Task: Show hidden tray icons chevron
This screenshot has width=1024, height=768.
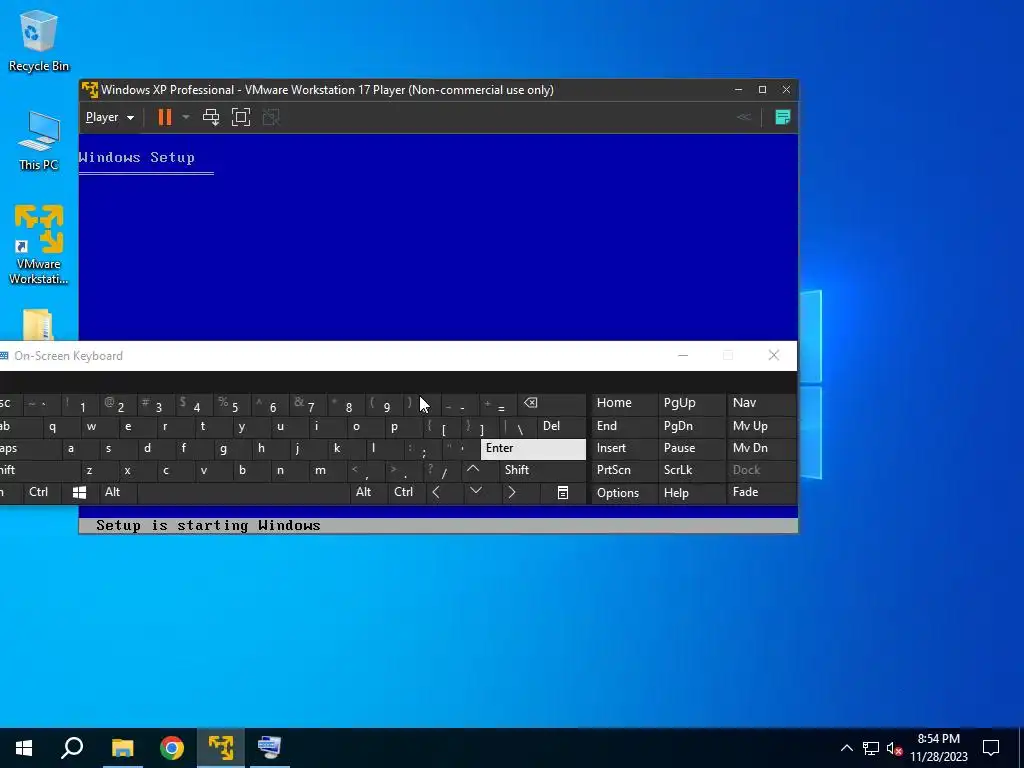Action: 846,748
